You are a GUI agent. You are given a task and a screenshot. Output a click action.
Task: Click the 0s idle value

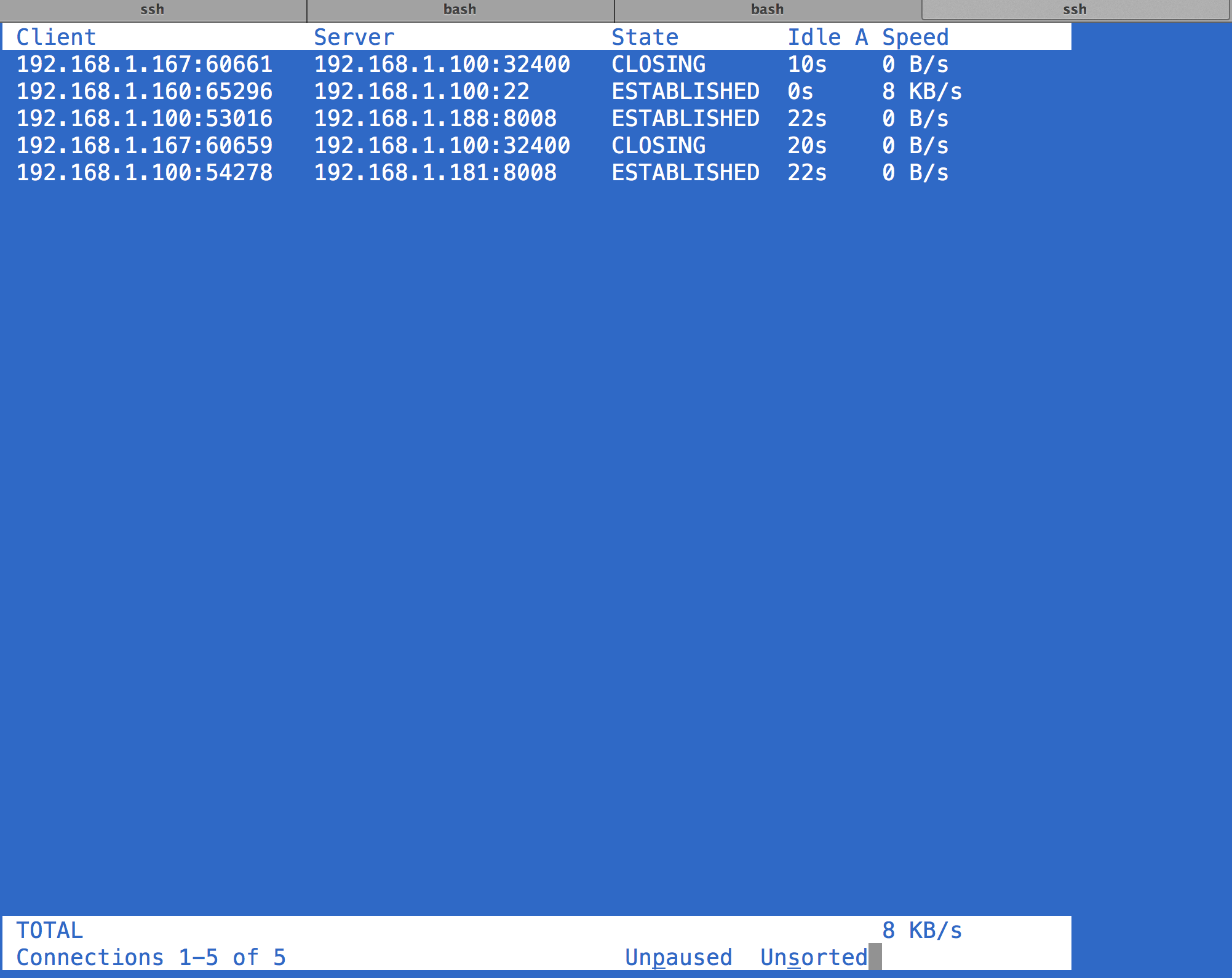point(801,91)
